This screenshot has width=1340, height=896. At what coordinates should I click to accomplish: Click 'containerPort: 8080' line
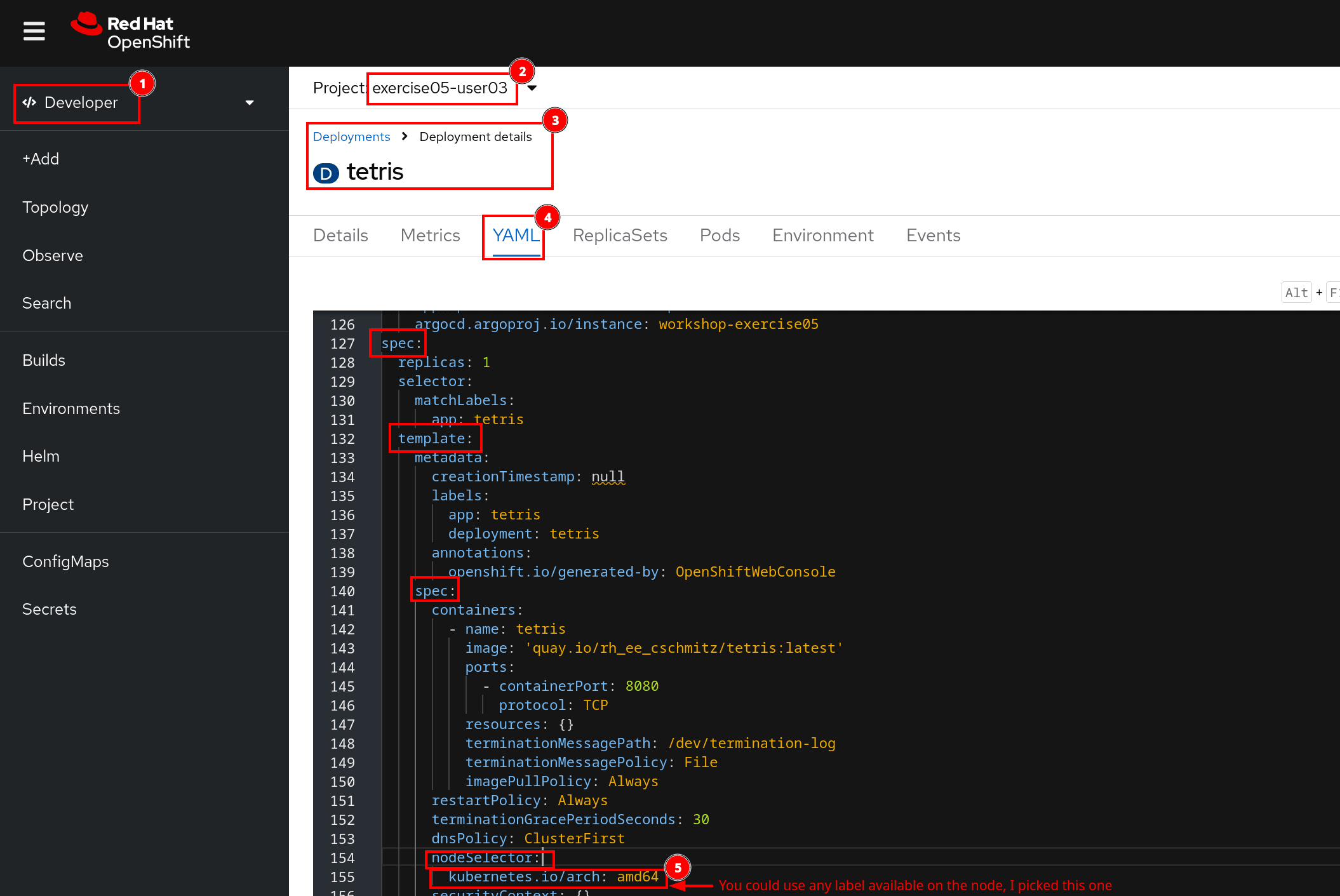579,686
